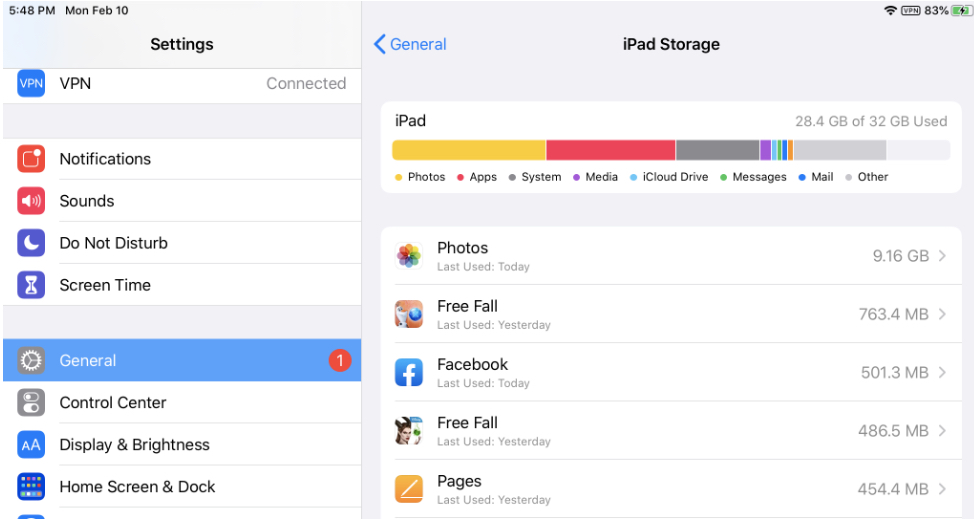Open the chevron for Free Fall 486.5 MB
The height and width of the screenshot is (519, 974).
click(942, 431)
